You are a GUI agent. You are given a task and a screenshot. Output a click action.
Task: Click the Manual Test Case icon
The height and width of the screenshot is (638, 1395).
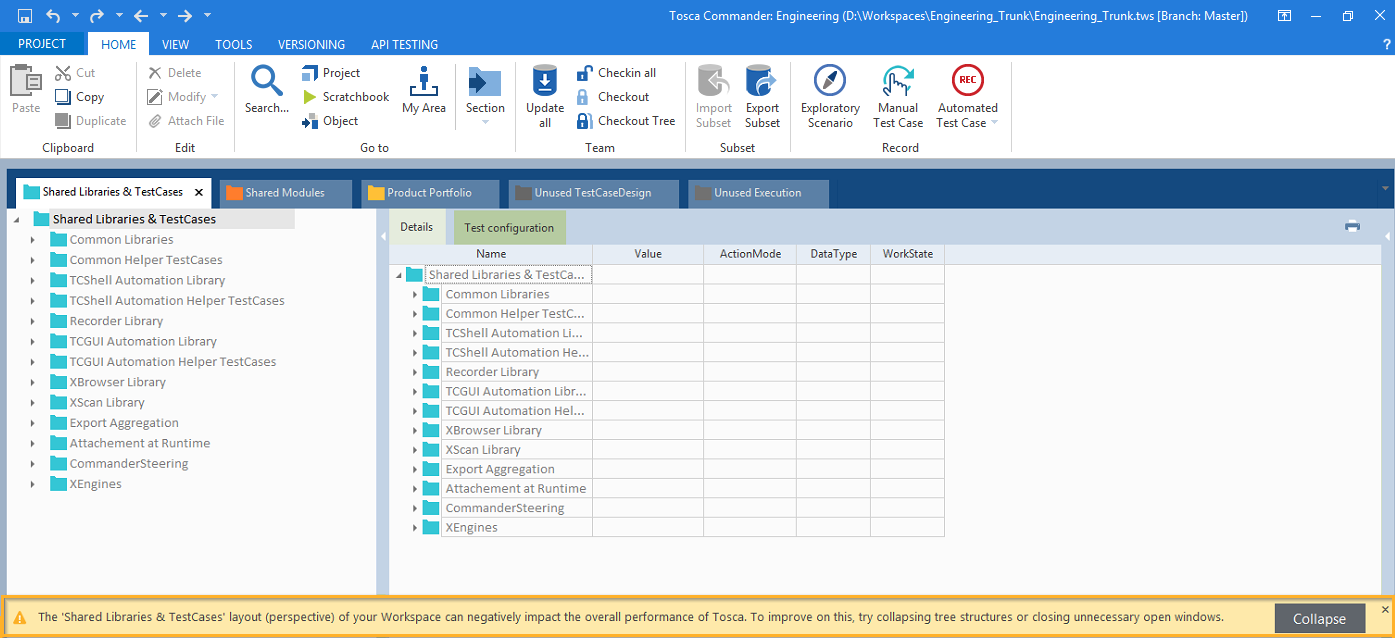[897, 81]
